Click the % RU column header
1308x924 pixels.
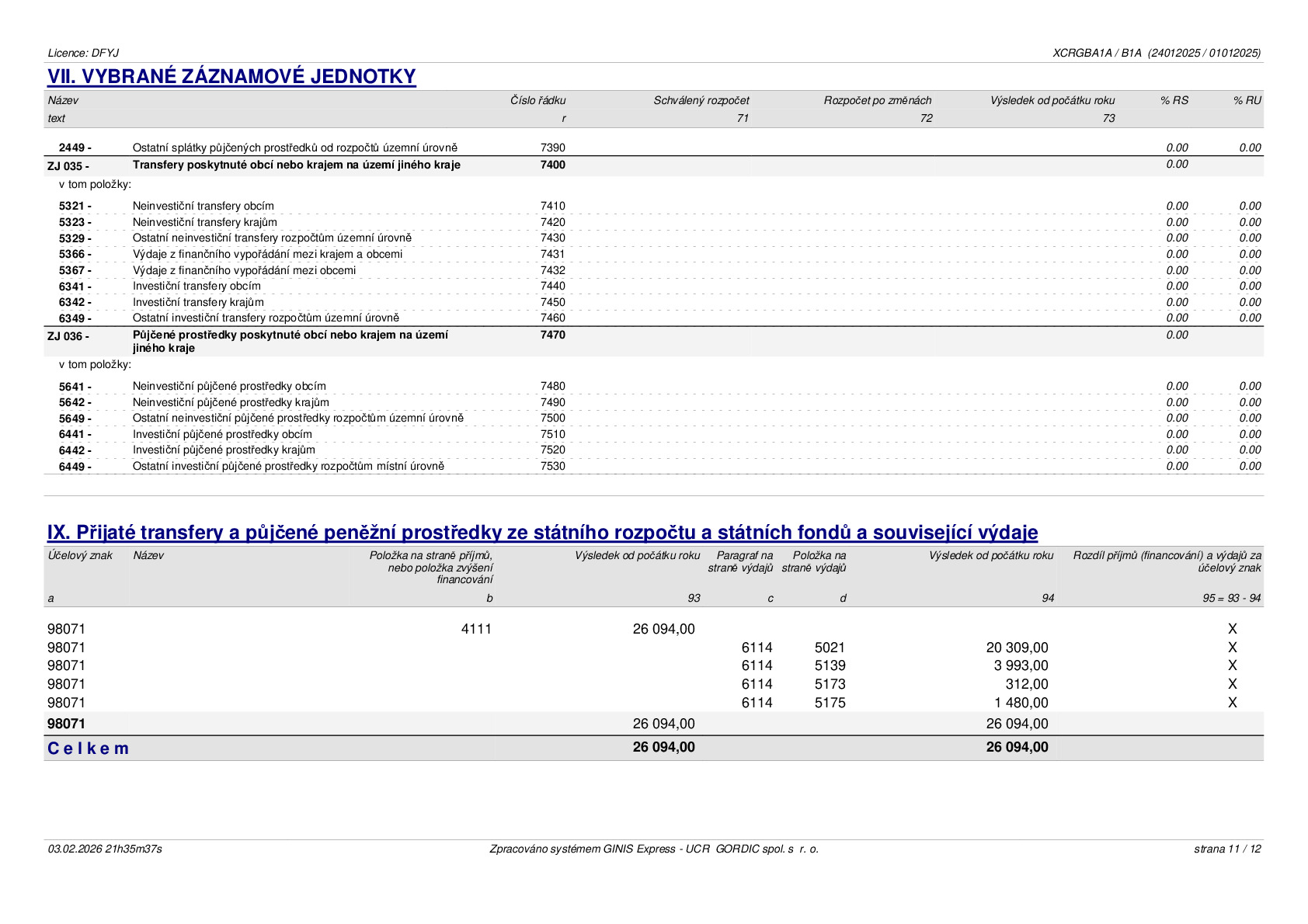point(1247,100)
